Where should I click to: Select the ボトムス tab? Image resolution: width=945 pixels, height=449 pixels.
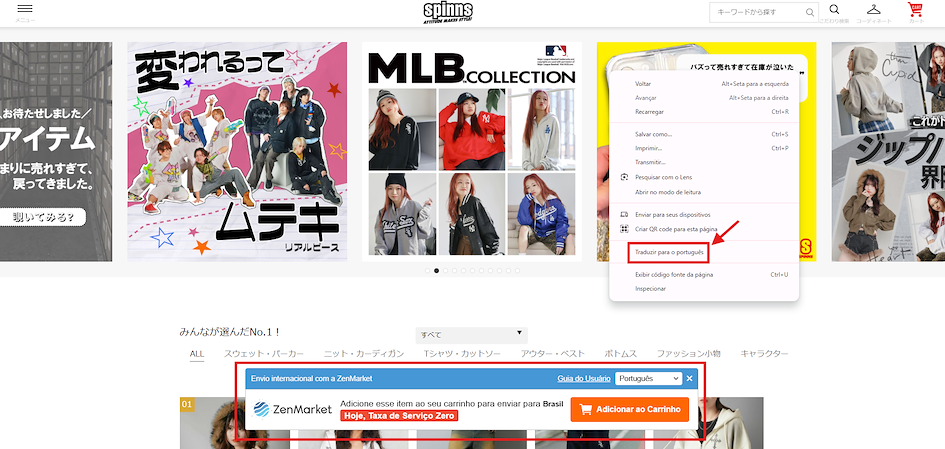pos(621,354)
